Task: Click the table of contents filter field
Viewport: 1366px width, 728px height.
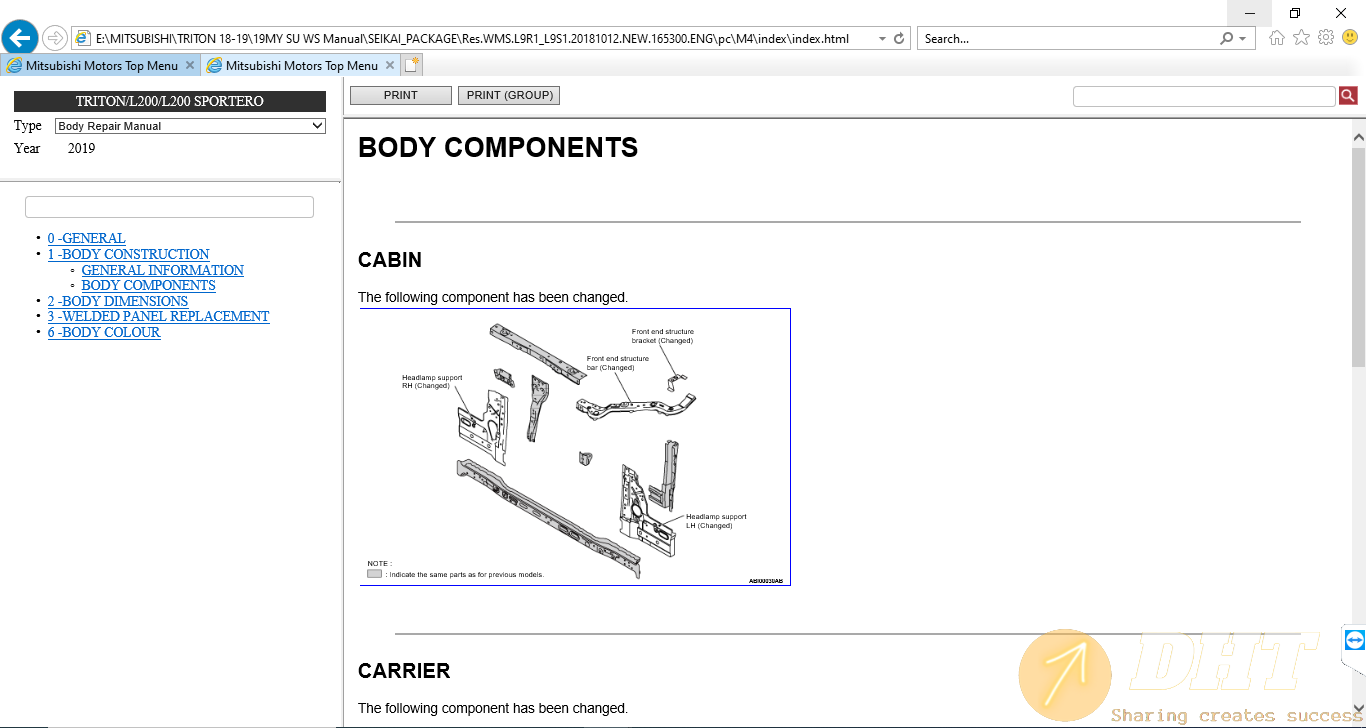Action: 169,207
